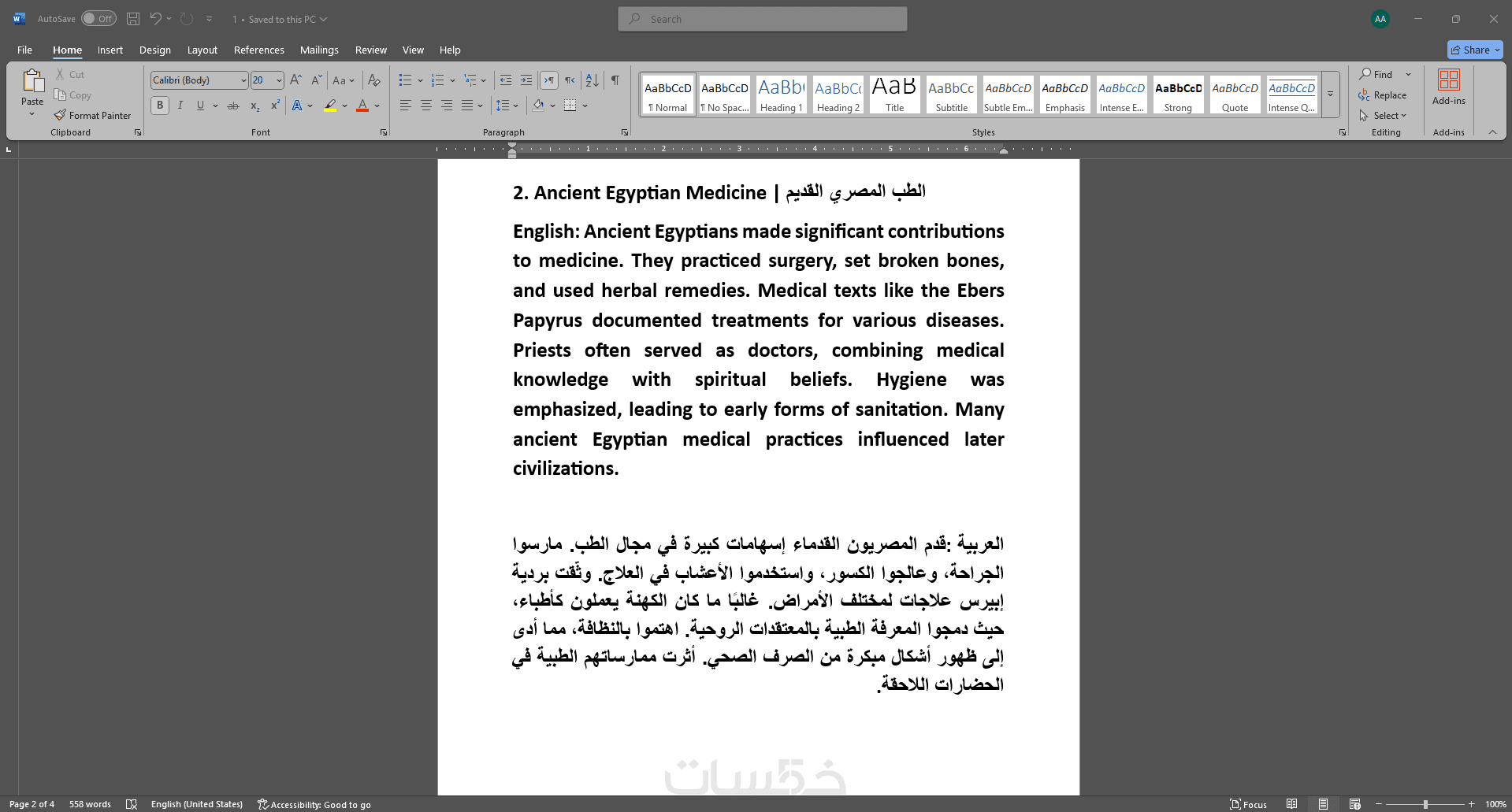
Task: Switch to the Layout tab
Action: click(202, 50)
